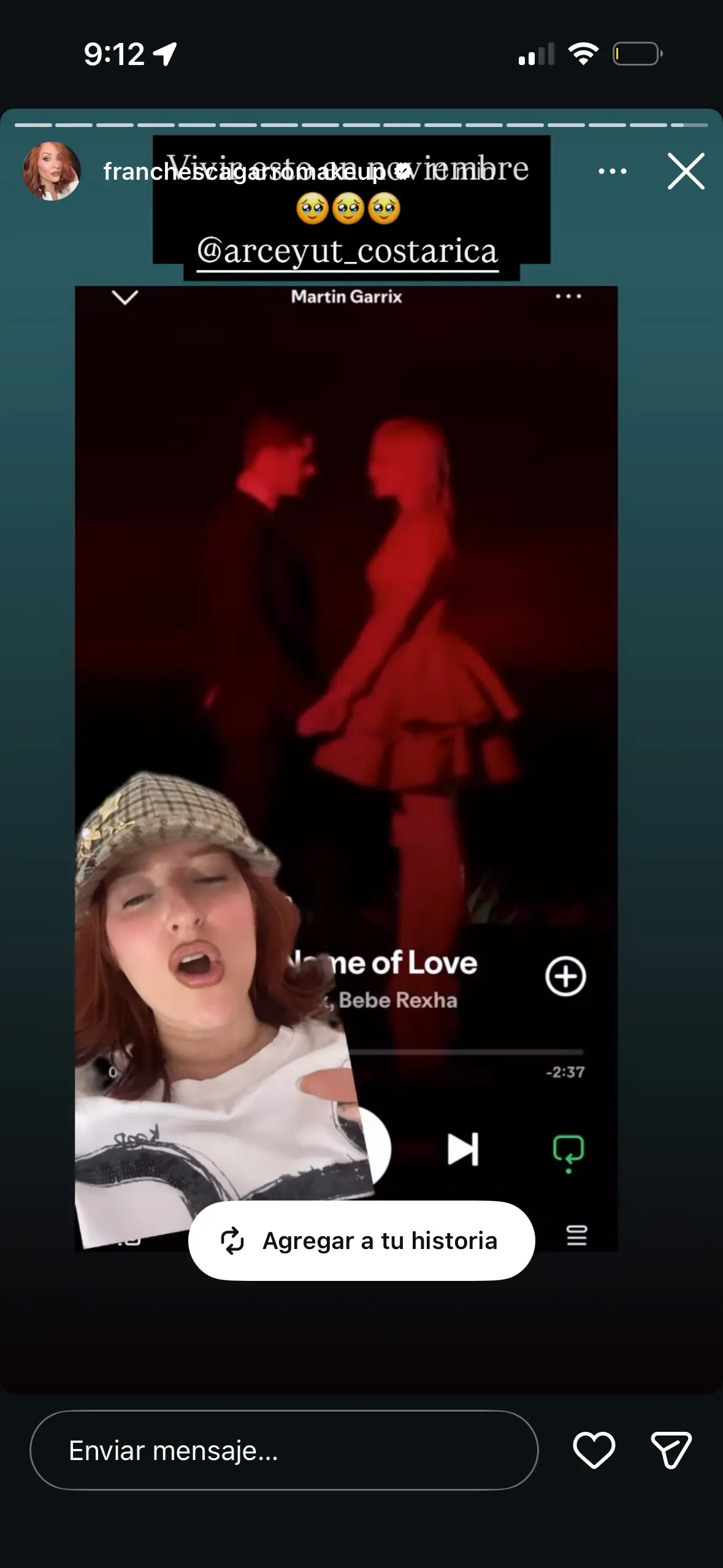Open Spotify player three-dot menu
This screenshot has height=1568, width=723.
[568, 297]
